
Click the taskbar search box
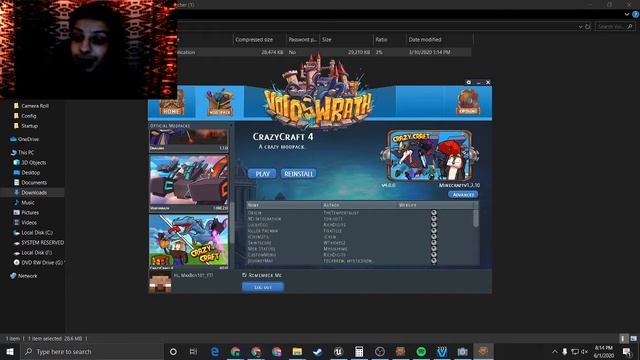pos(91,351)
